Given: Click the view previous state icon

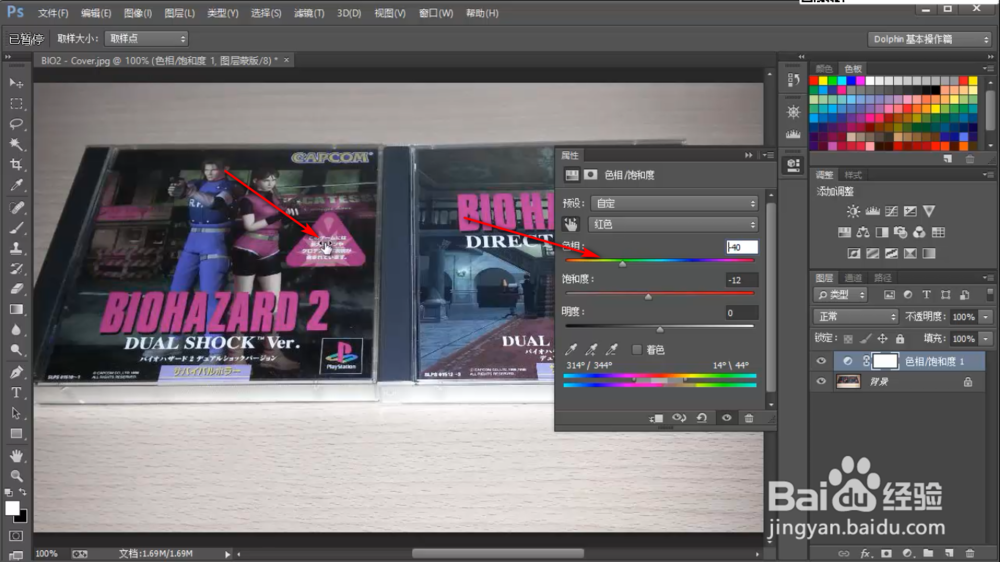Looking at the screenshot, I should click(679, 418).
